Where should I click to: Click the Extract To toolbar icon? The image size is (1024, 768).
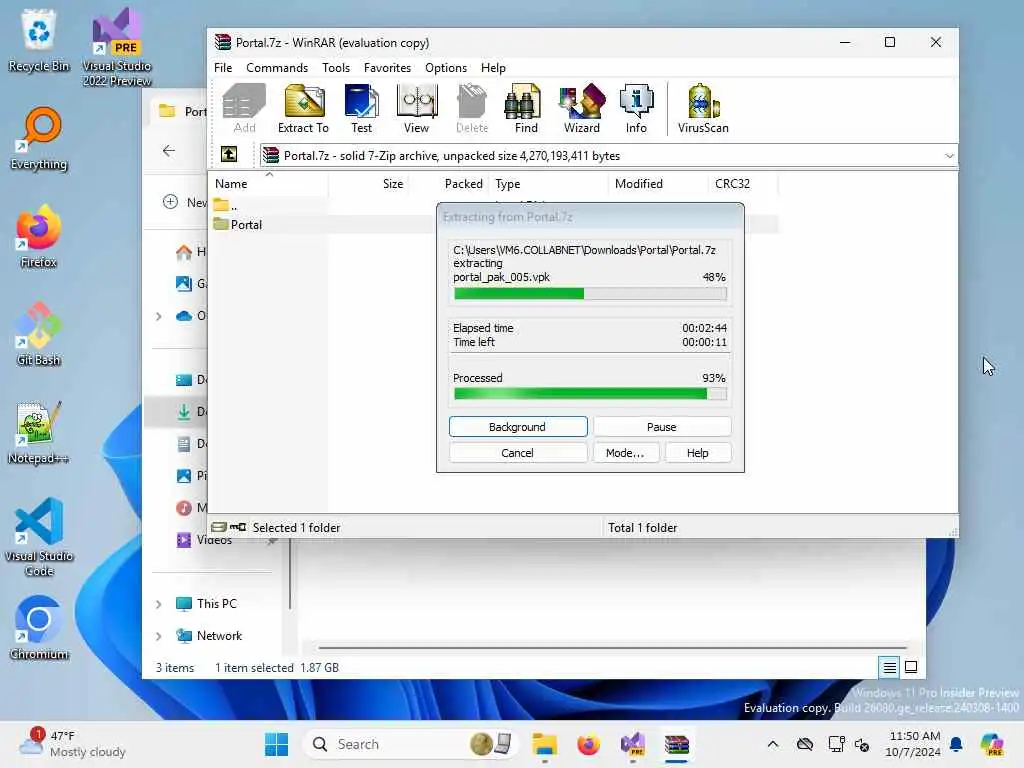(303, 109)
